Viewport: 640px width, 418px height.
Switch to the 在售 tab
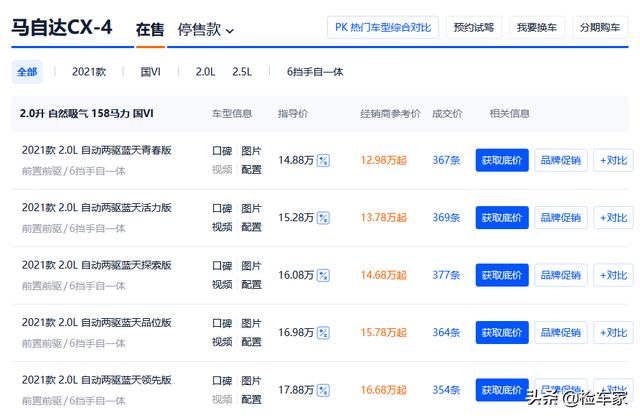coord(150,30)
